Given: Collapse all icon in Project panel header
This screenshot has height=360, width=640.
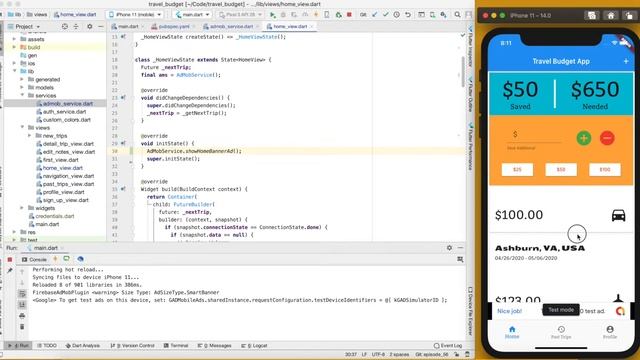Looking at the screenshot, I should [x=76, y=27].
